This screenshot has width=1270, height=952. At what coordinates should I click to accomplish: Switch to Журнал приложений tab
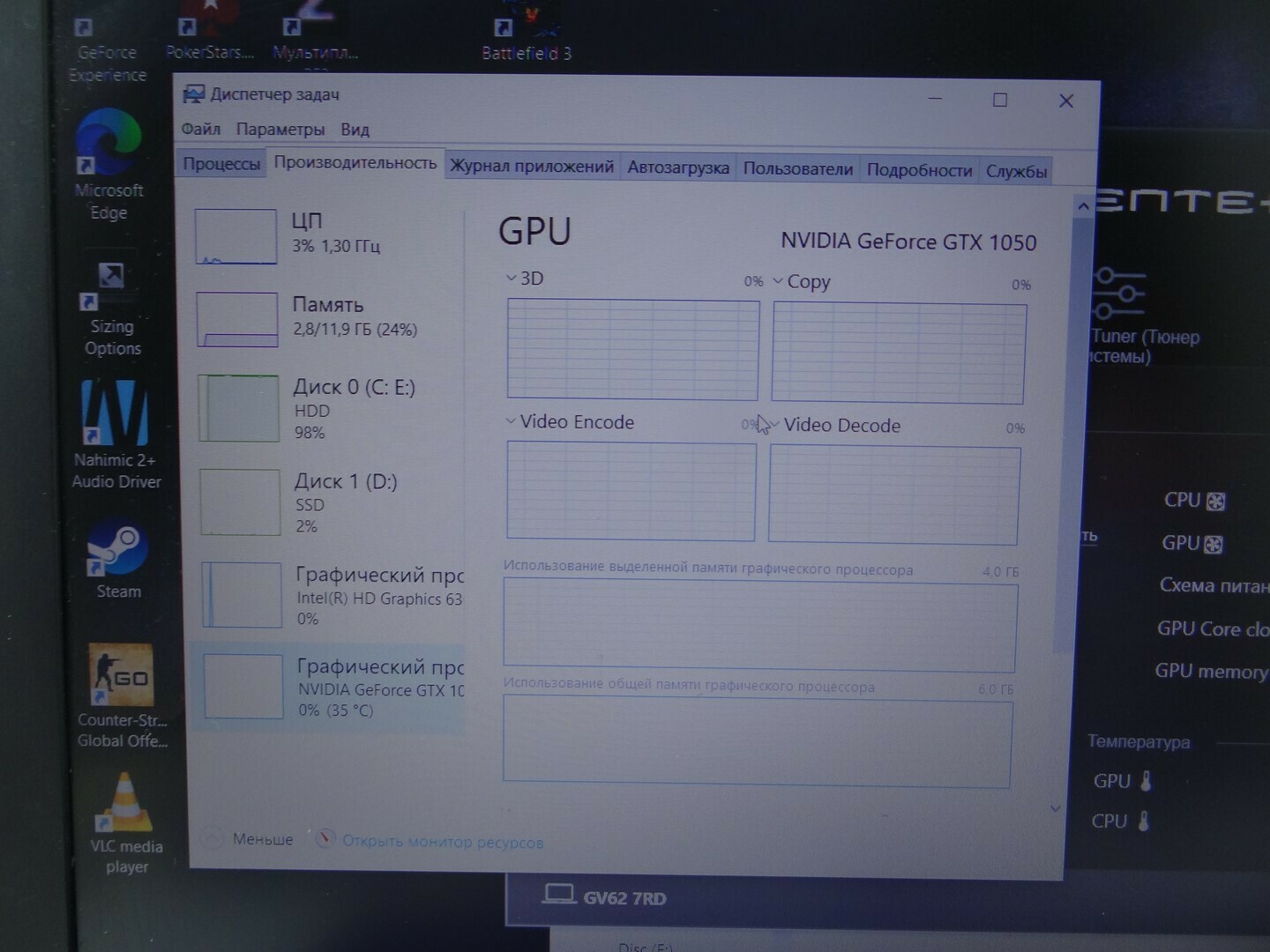pyautogui.click(x=532, y=166)
